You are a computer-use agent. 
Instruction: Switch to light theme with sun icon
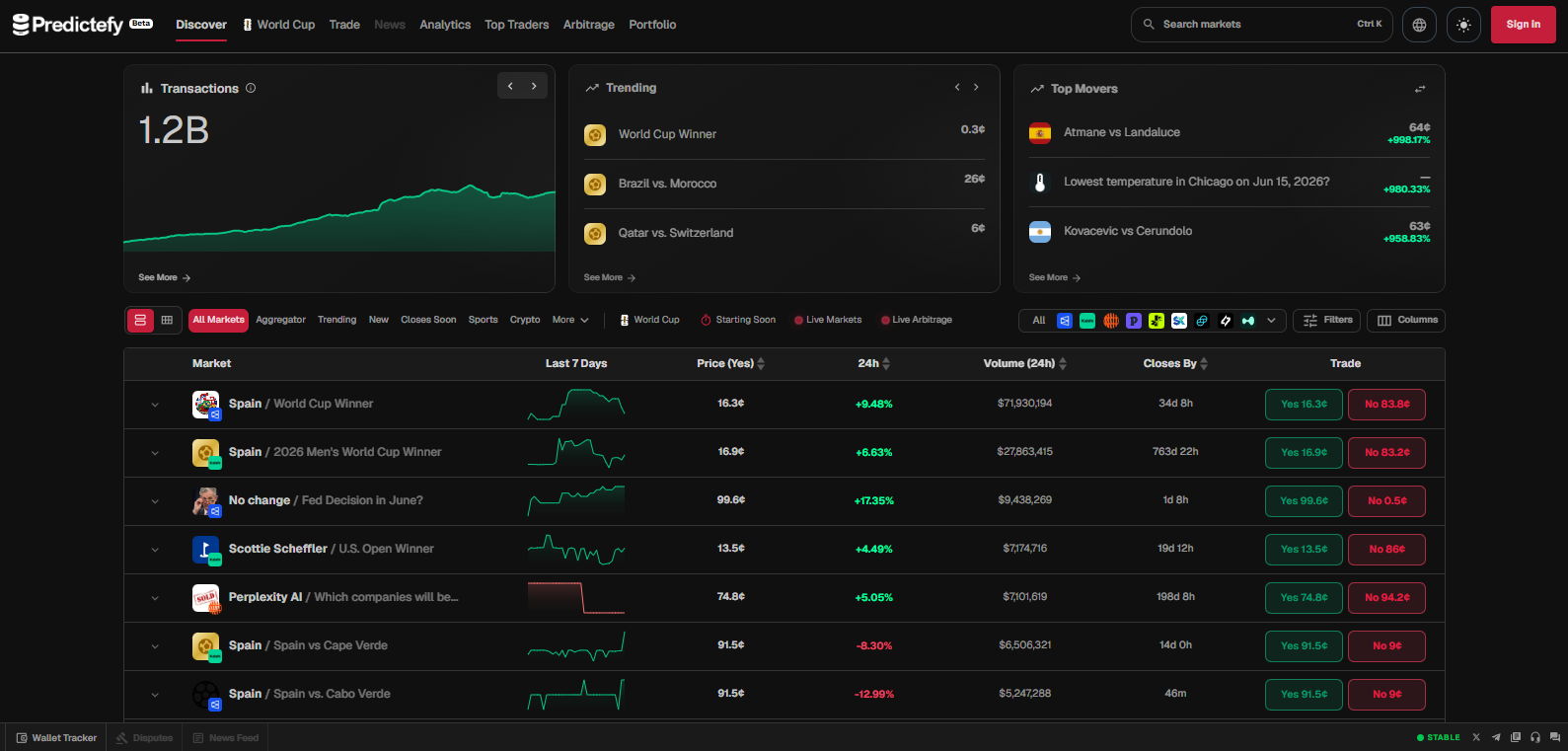1463,25
